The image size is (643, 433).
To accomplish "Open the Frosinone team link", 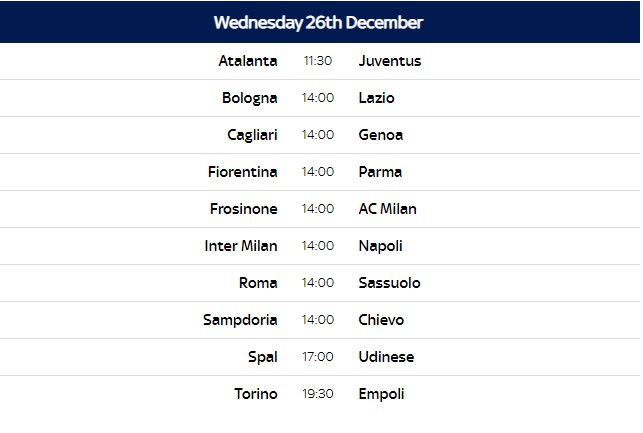I will tap(244, 209).
